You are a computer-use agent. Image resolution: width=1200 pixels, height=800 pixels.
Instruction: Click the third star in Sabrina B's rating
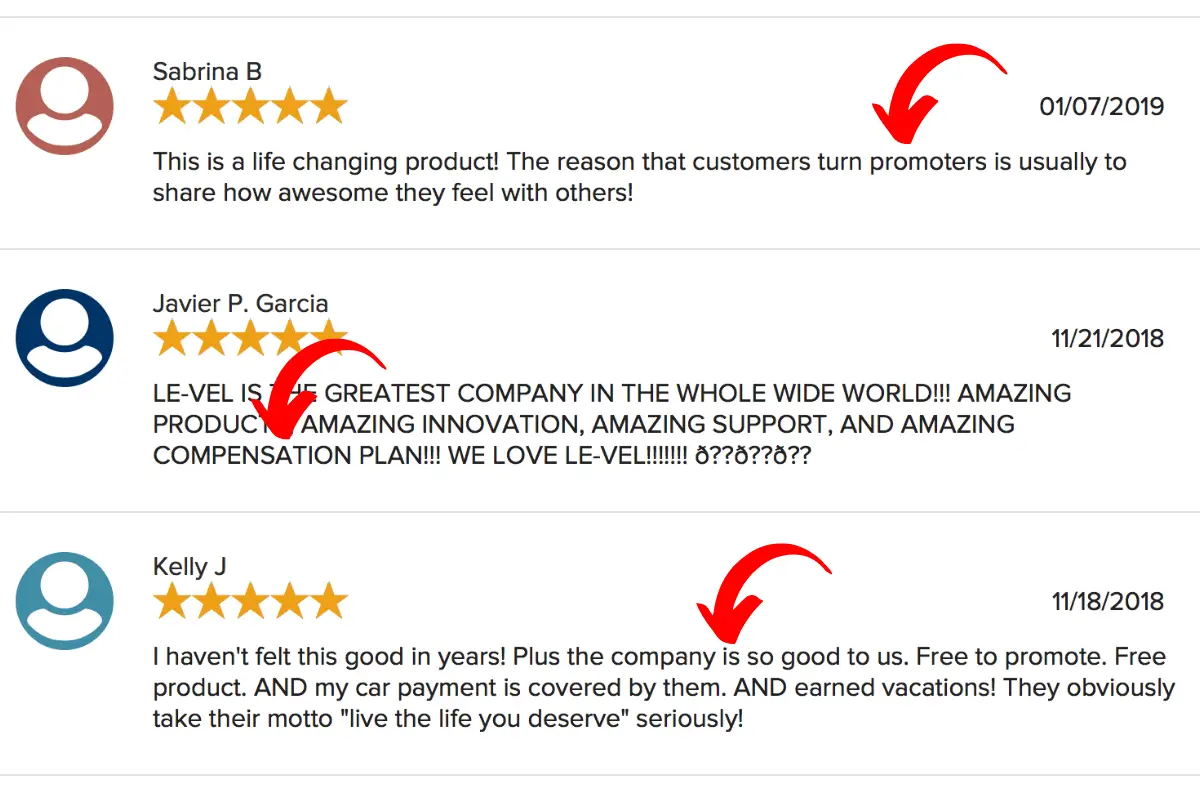[x=250, y=106]
